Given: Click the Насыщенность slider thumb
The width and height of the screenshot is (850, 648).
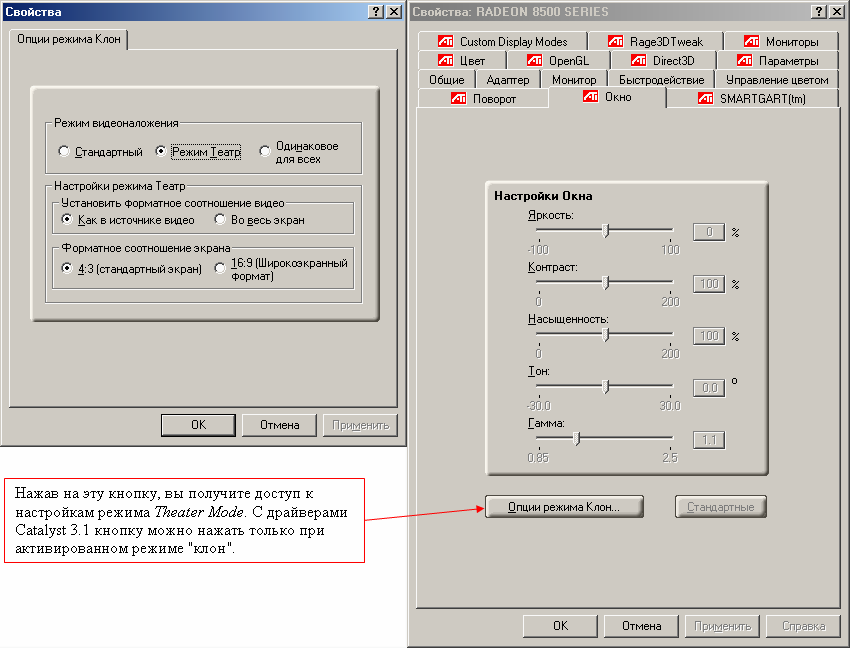Looking at the screenshot, I should pos(606,335).
